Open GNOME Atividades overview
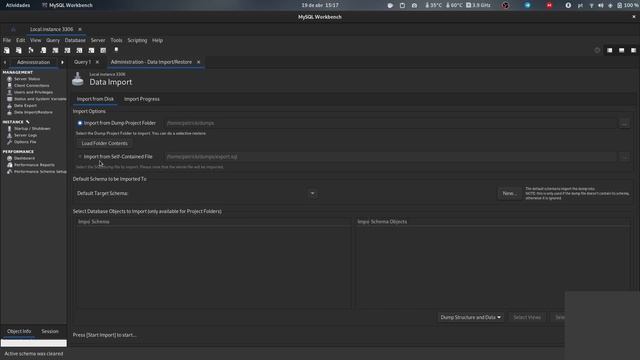640x360 pixels. click(x=18, y=5)
